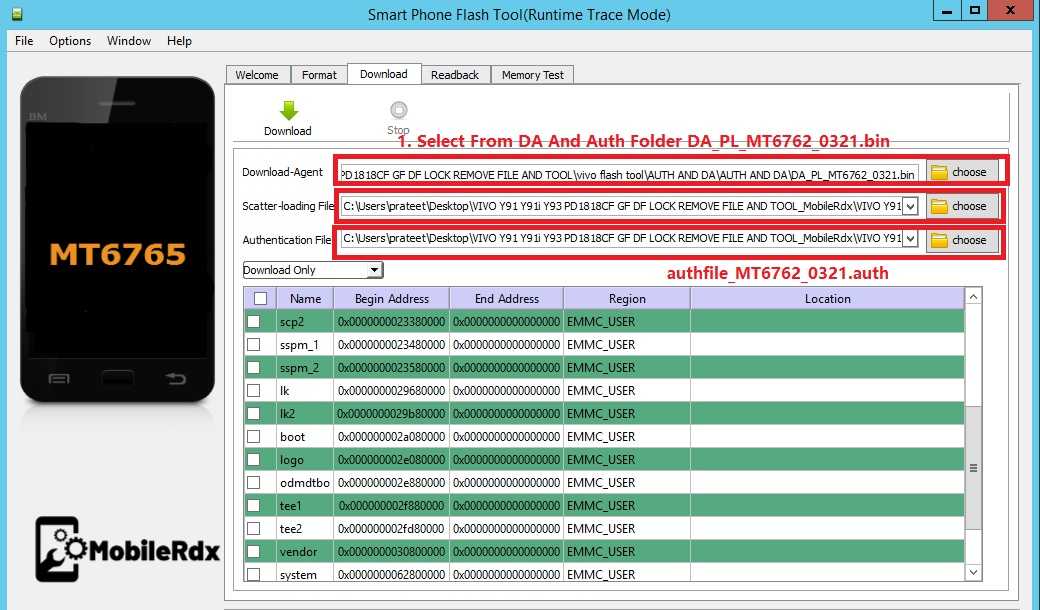1040x610 pixels.
Task: Switch to the Readback tab
Action: coord(455,75)
